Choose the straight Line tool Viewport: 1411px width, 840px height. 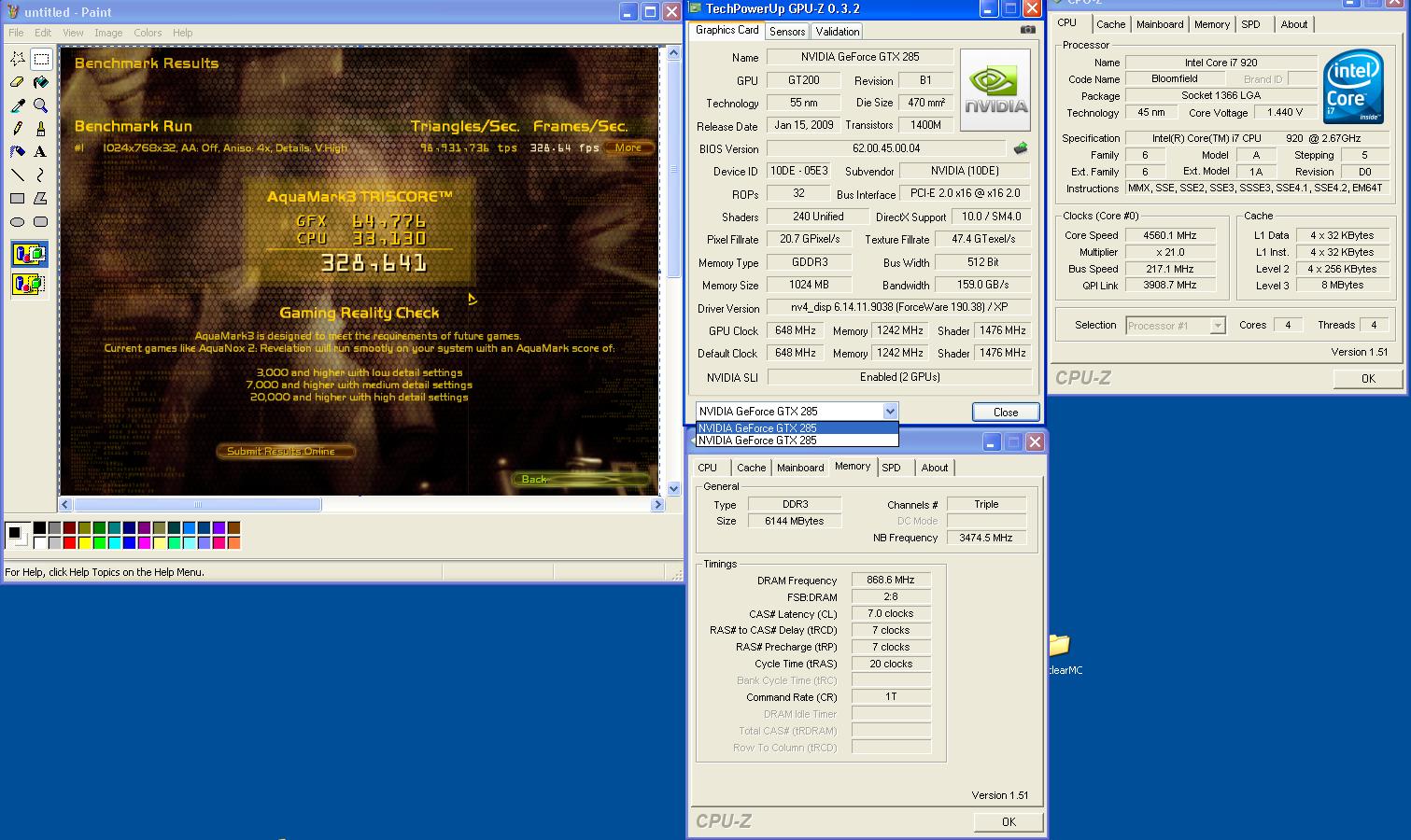pos(18,175)
